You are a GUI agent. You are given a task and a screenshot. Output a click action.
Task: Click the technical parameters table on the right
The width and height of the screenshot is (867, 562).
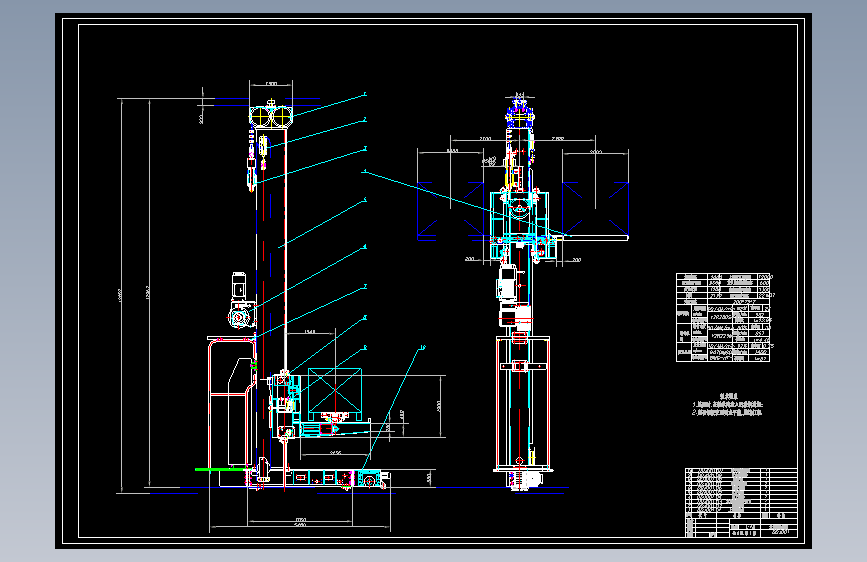[723, 318]
